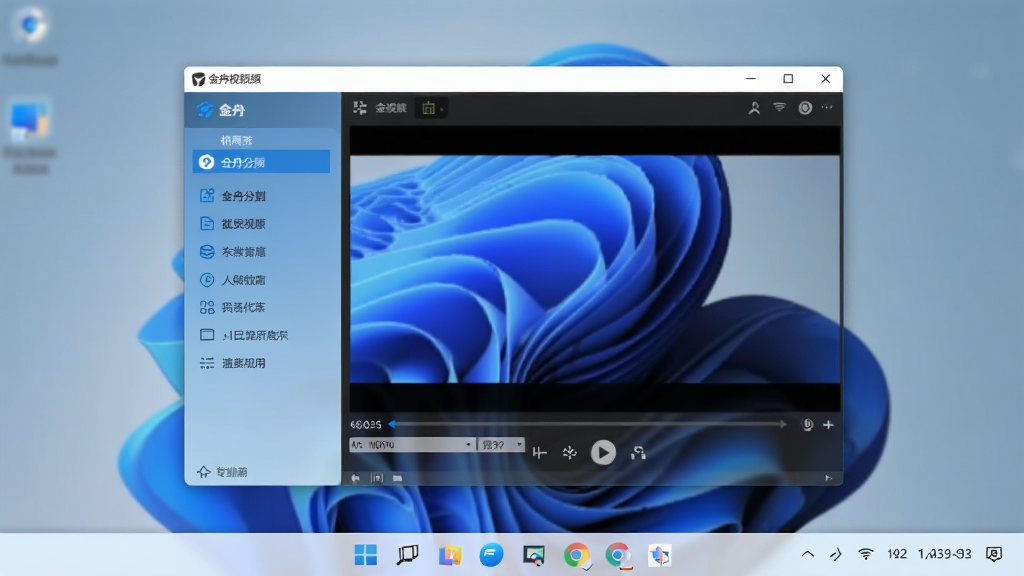Image resolution: width=1024 pixels, height=576 pixels.
Task: Click the bracket icon in the bottom strip
Action: (x=377, y=478)
